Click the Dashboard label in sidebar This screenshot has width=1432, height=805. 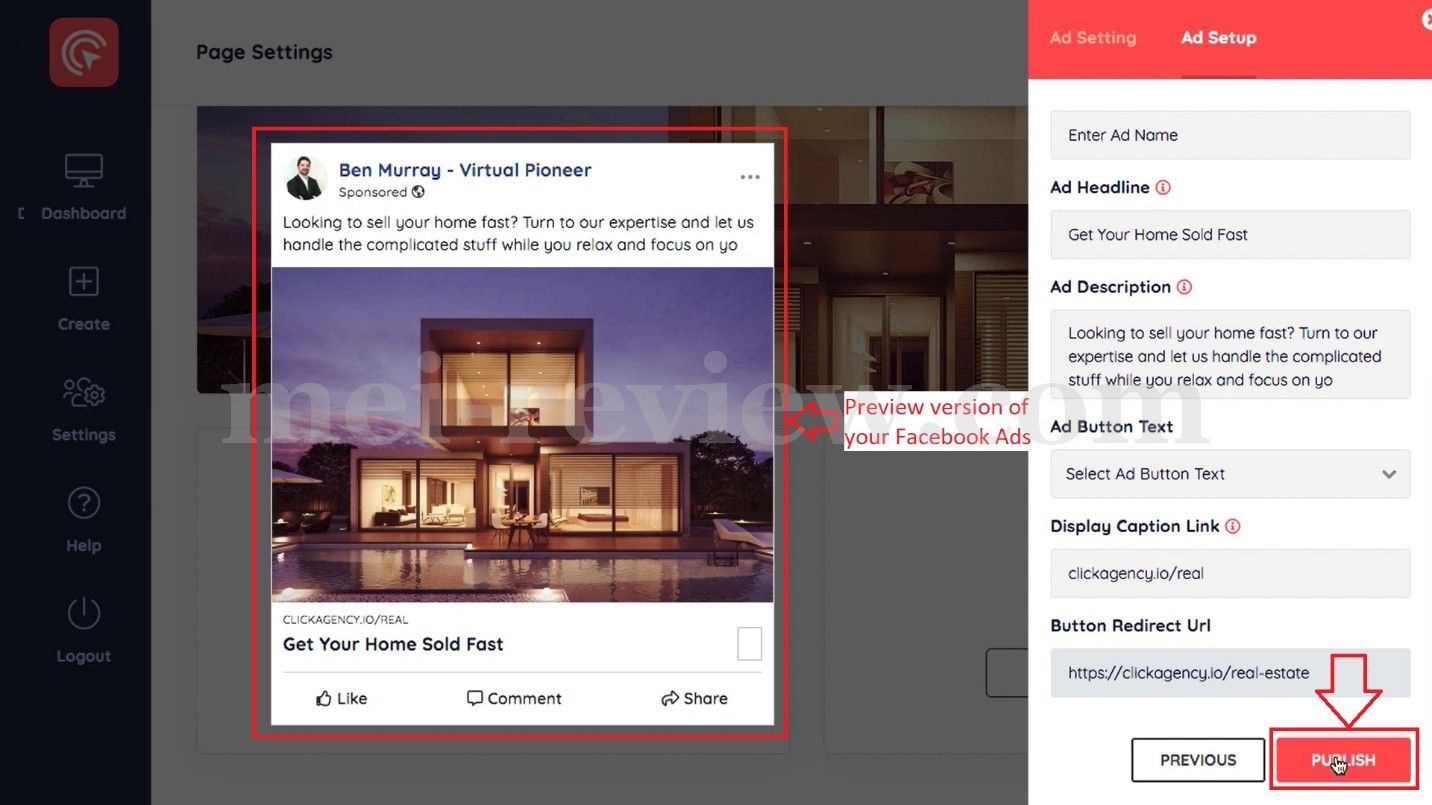[x=84, y=213]
